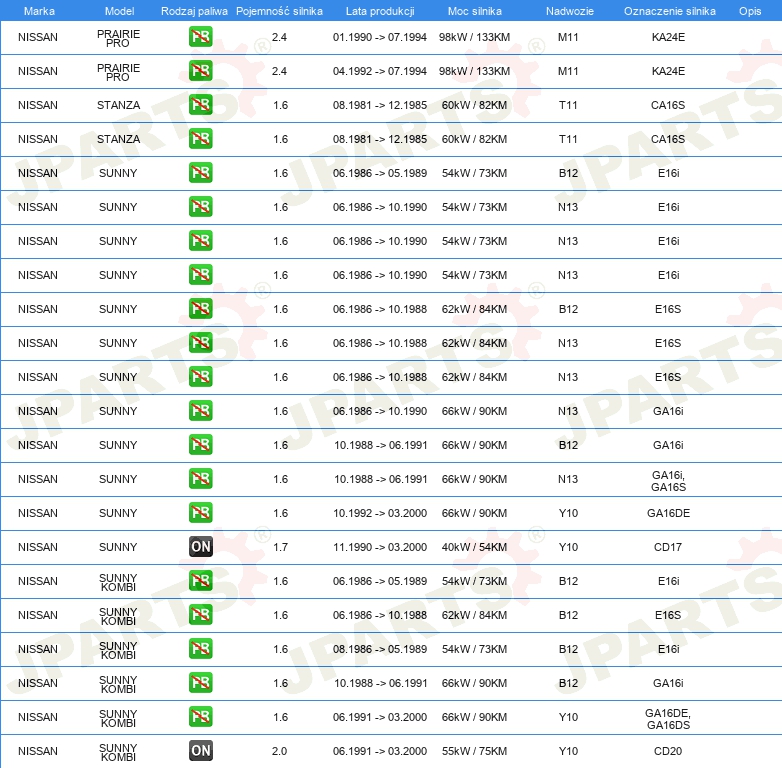Click the engine code CD17
This screenshot has height=768, width=782.
click(668, 547)
